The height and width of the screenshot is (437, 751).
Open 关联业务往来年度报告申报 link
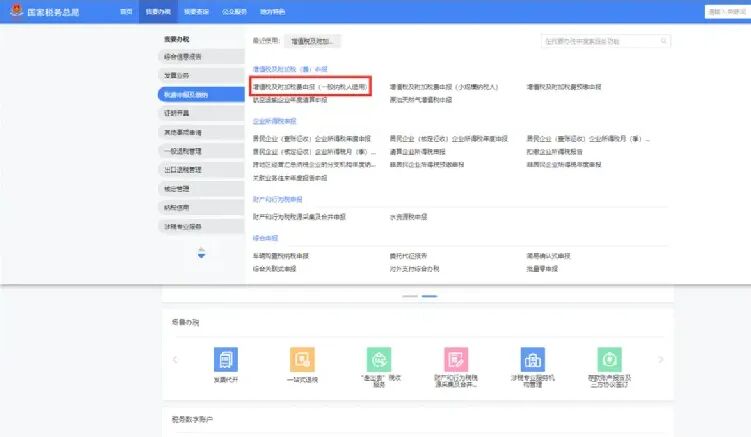coord(290,178)
